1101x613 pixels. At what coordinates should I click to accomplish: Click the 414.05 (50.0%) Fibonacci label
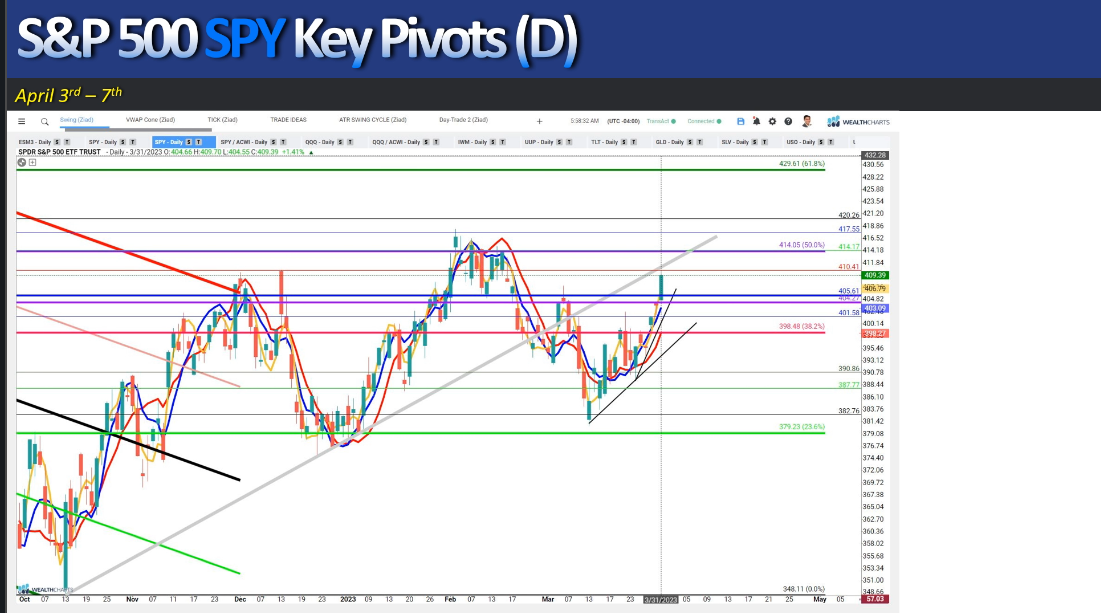point(802,245)
